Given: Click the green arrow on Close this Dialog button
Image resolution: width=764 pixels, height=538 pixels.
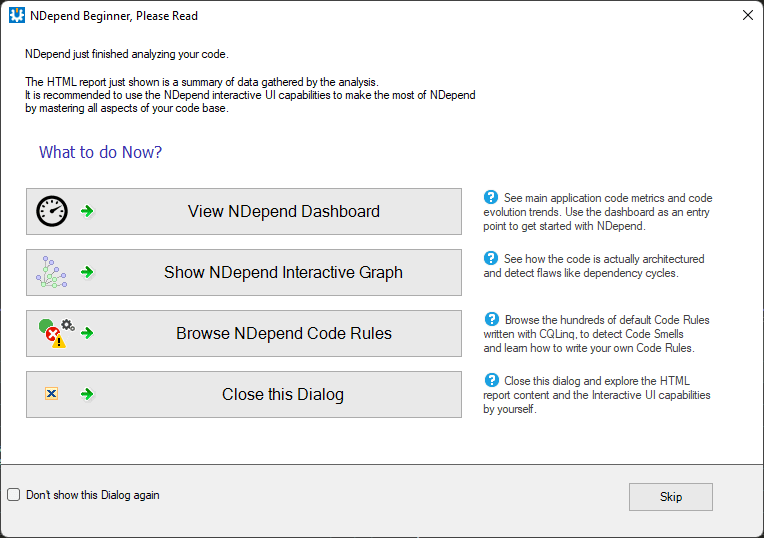Looking at the screenshot, I should pos(87,394).
